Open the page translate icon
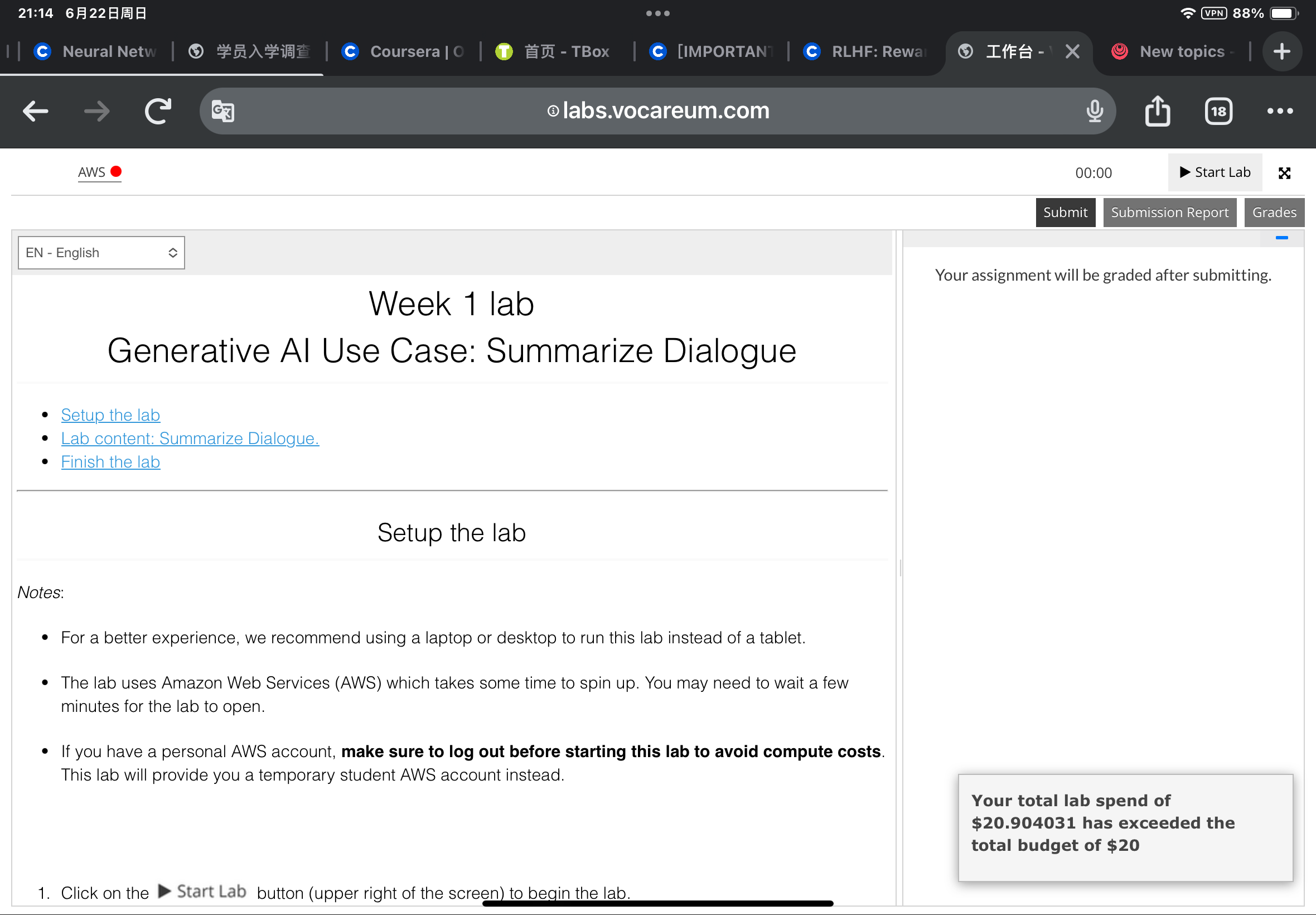 (223, 111)
